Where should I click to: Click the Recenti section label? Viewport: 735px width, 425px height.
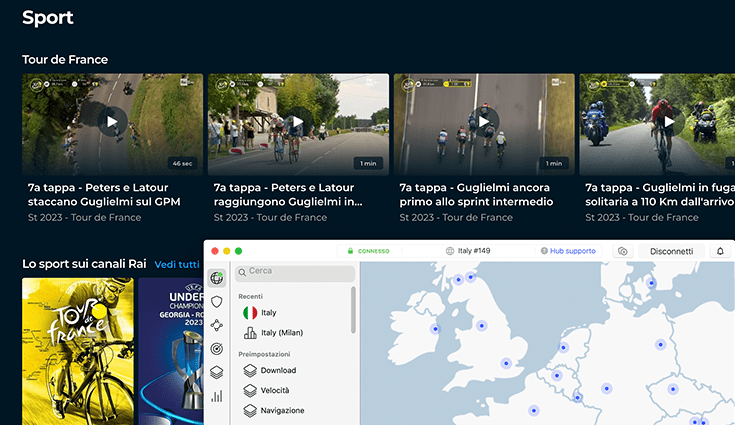(x=250, y=296)
